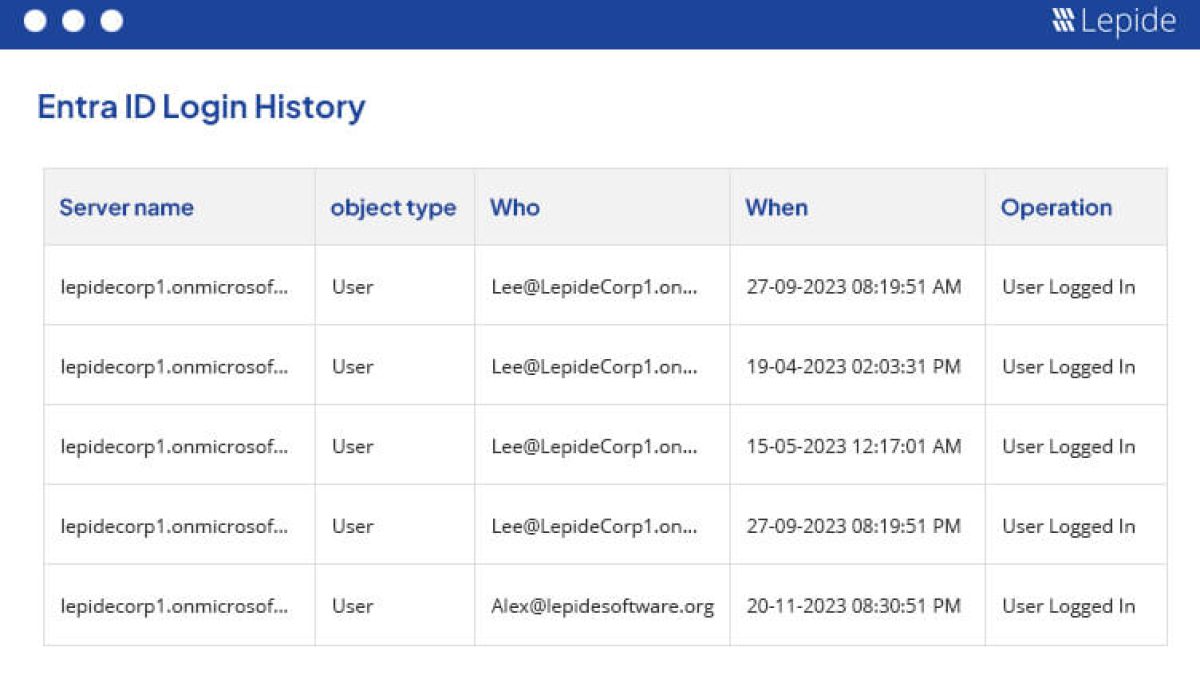Select login entry dated 20-11-2023 08:30:51 PM
1200x675 pixels.
point(853,606)
